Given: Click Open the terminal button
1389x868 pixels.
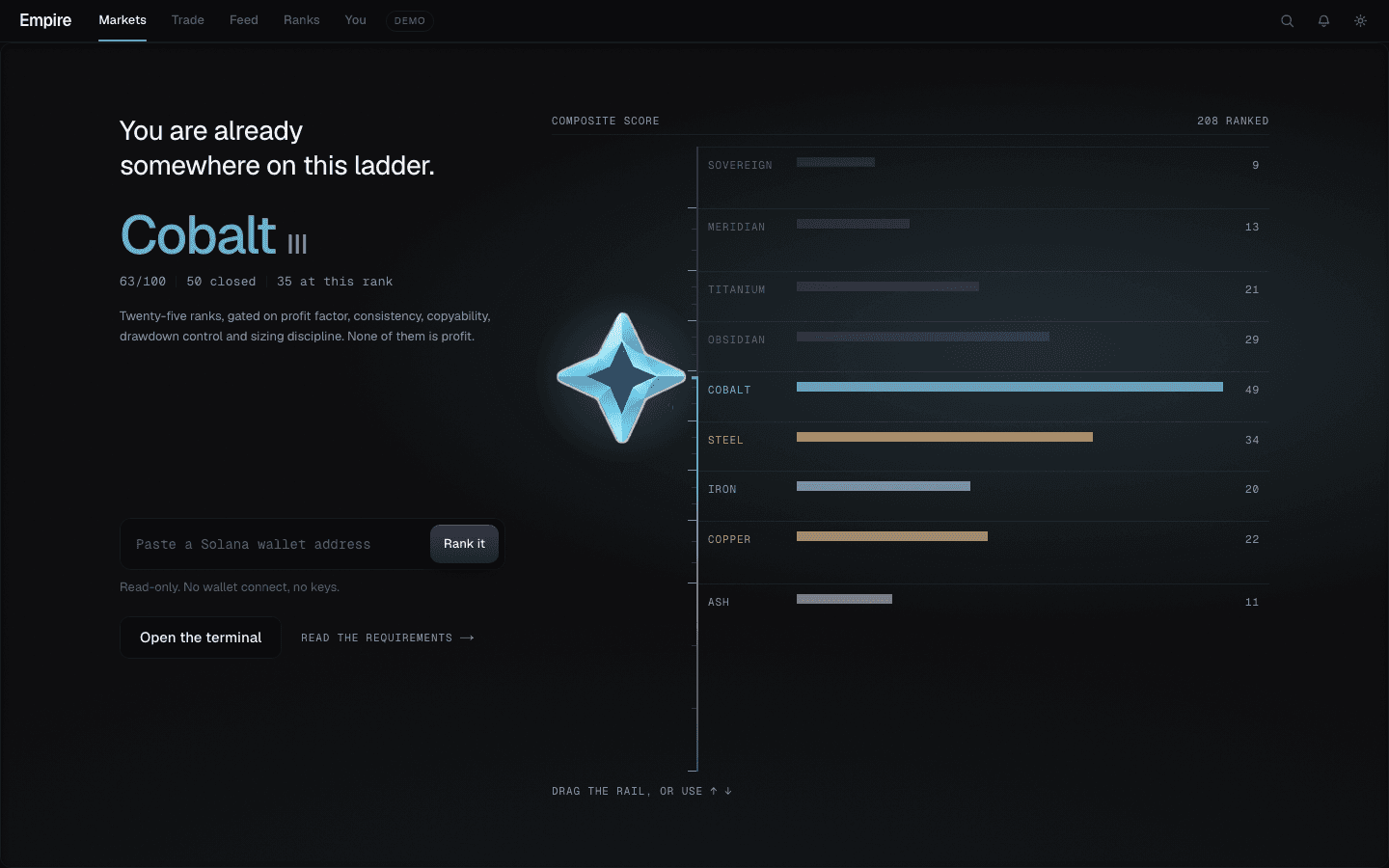Looking at the screenshot, I should (201, 637).
